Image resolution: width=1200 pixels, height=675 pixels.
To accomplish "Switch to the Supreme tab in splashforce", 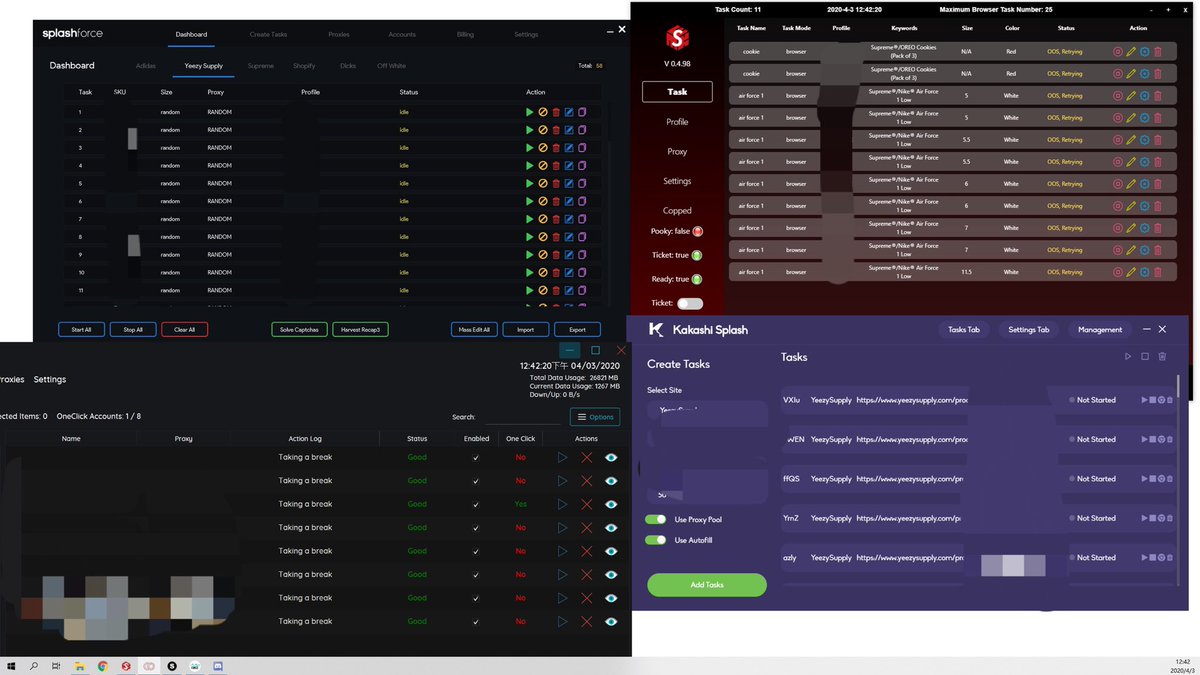I will pyautogui.click(x=260, y=67).
